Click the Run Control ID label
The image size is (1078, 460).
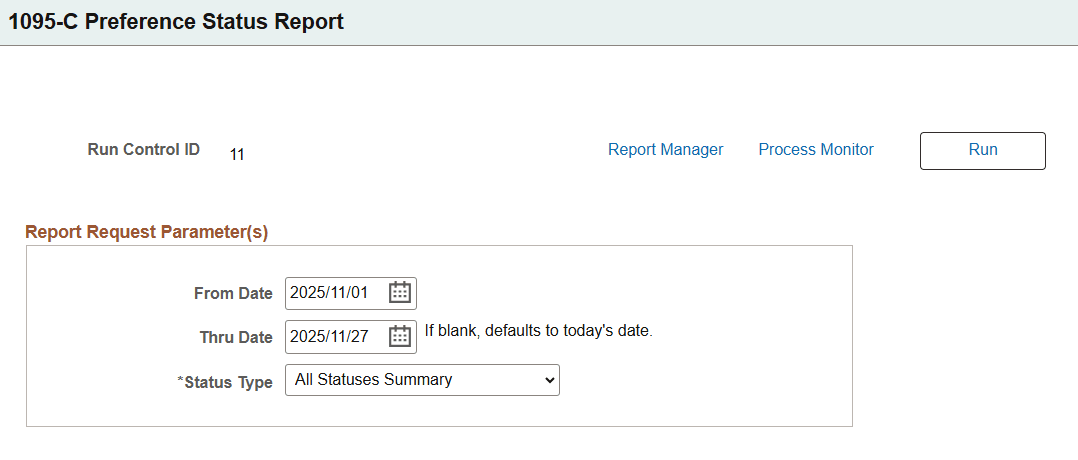tap(144, 149)
